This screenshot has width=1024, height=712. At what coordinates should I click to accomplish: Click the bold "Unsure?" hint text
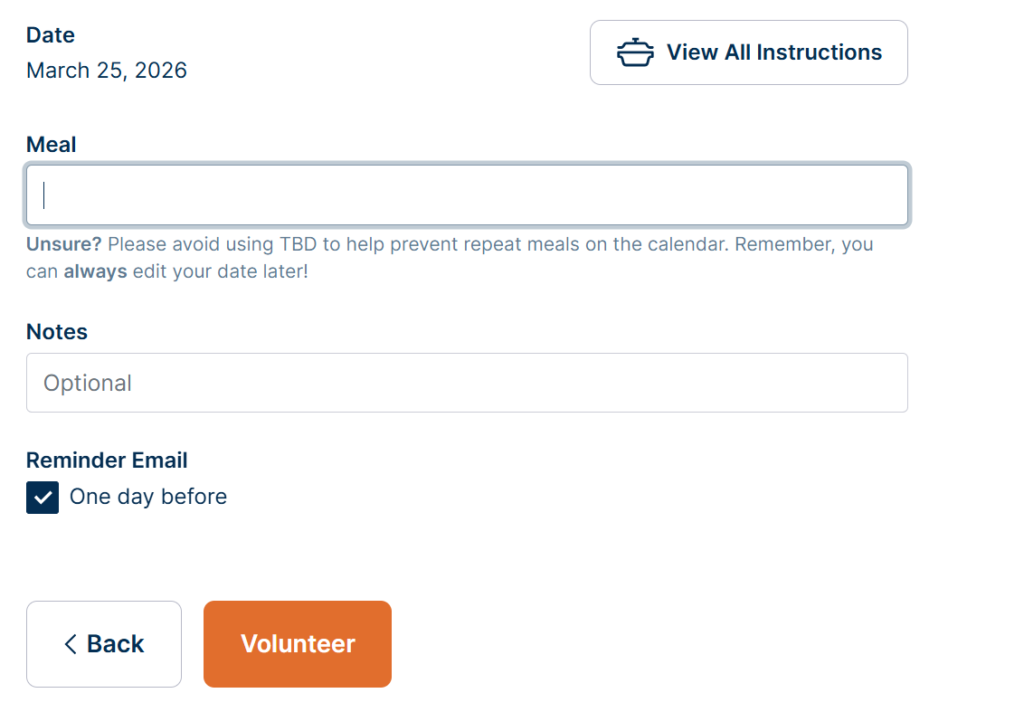click(x=64, y=244)
